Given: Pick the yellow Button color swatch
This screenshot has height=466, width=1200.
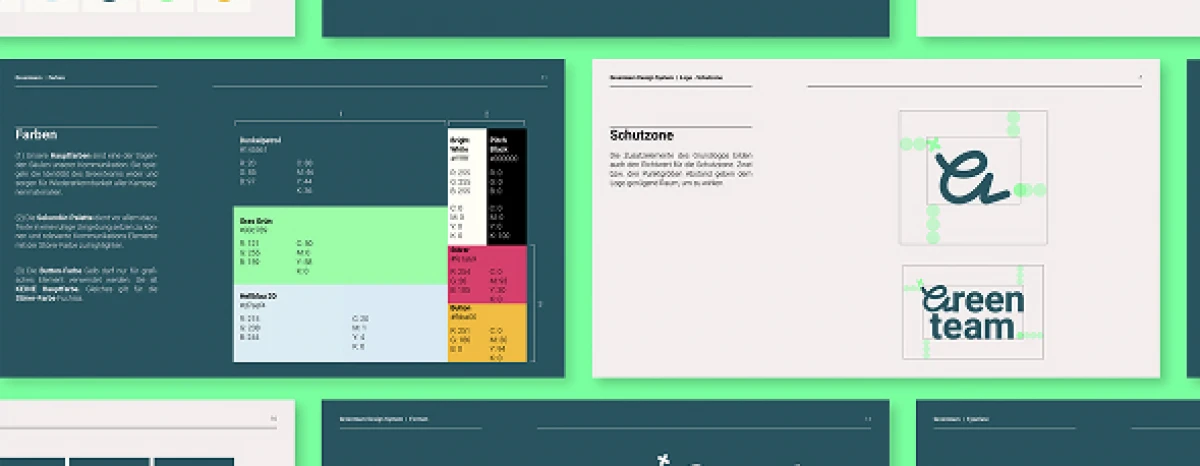Looking at the screenshot, I should click(486, 332).
